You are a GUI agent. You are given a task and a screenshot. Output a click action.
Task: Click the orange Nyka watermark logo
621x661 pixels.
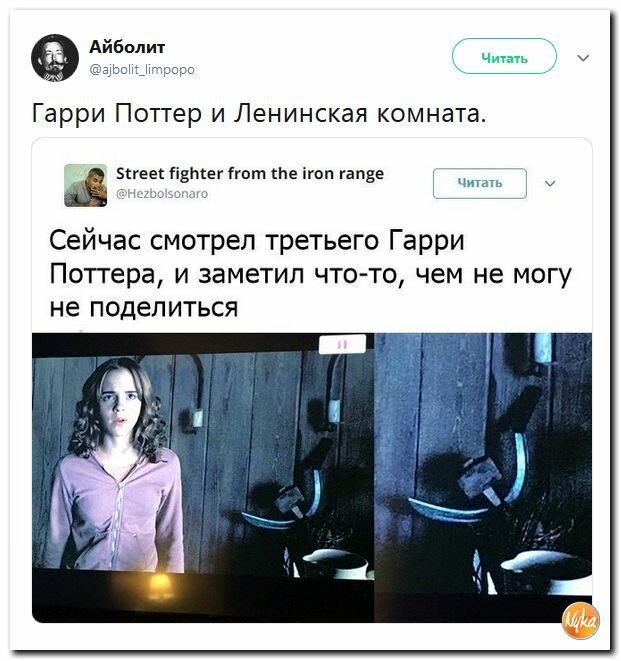pos(581,620)
